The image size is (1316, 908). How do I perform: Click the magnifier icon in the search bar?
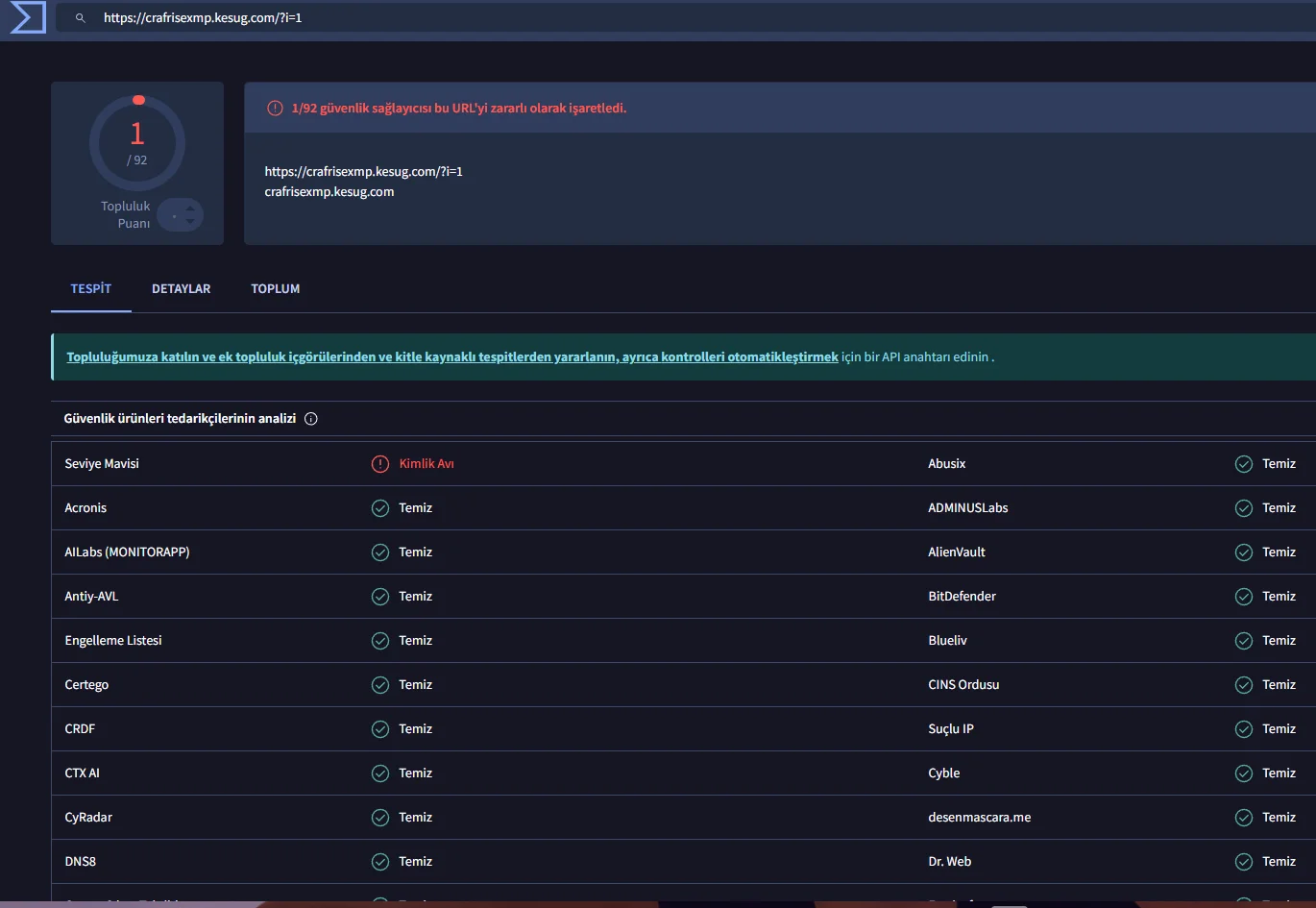(81, 18)
